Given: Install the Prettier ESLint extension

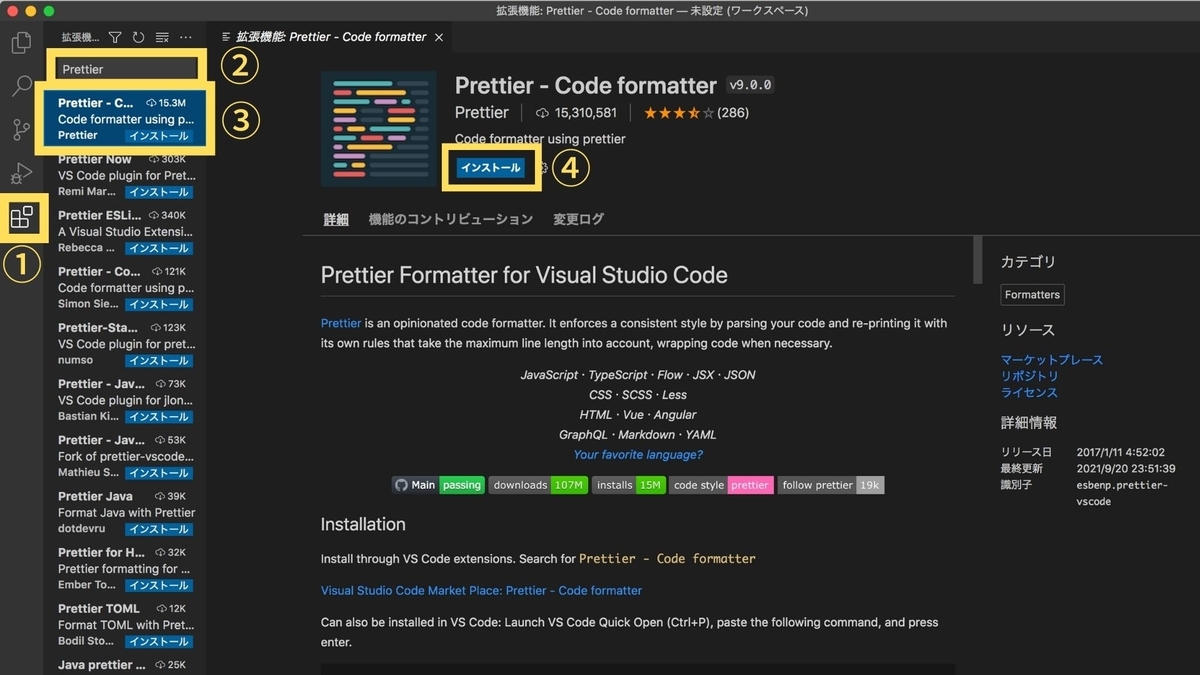Looking at the screenshot, I should pos(158,248).
